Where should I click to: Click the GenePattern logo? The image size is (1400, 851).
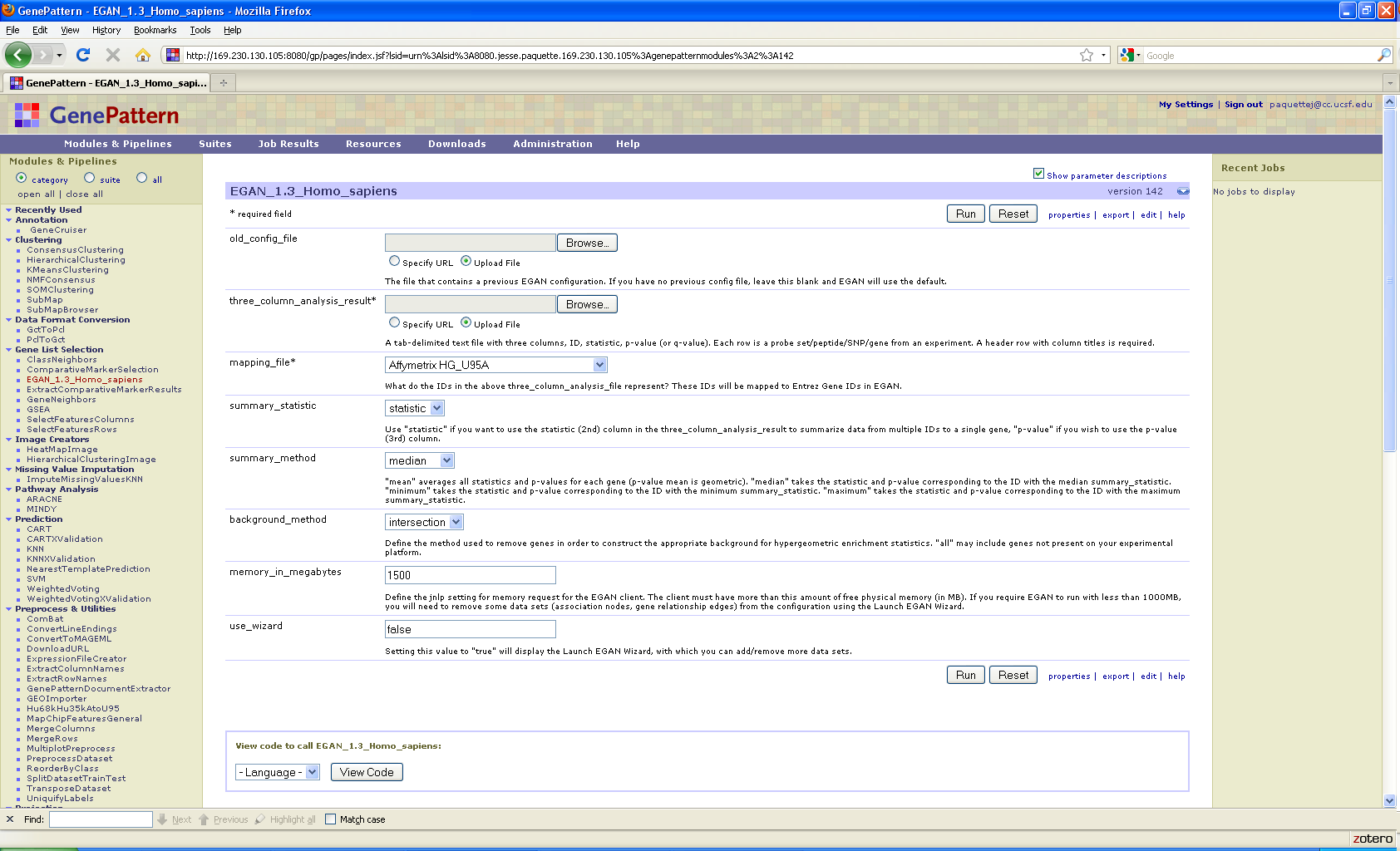(96, 115)
